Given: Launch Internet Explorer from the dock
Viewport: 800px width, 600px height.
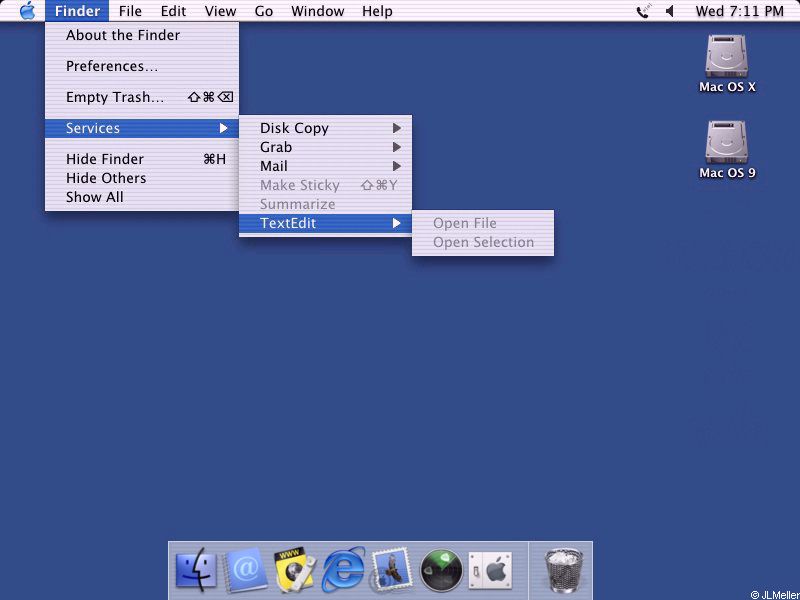Looking at the screenshot, I should click(x=343, y=569).
